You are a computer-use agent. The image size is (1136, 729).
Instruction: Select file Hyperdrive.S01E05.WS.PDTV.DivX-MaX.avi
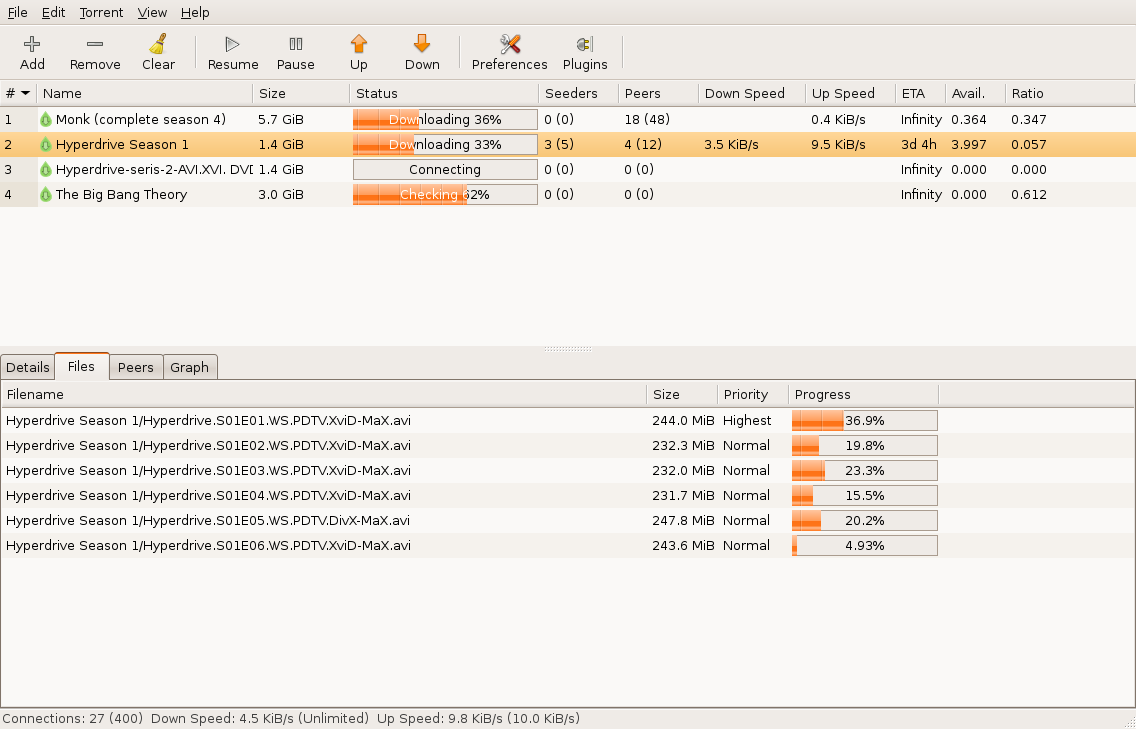pos(208,520)
